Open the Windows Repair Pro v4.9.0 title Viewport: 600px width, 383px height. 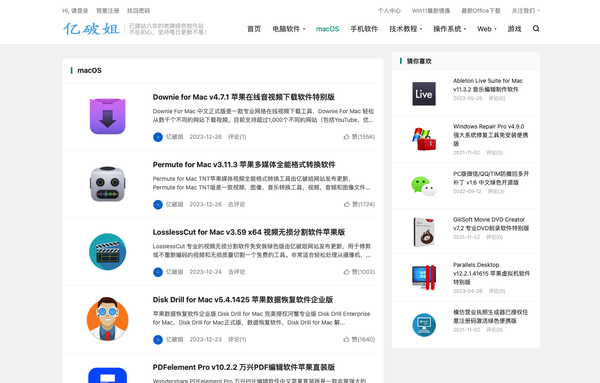tap(491, 135)
